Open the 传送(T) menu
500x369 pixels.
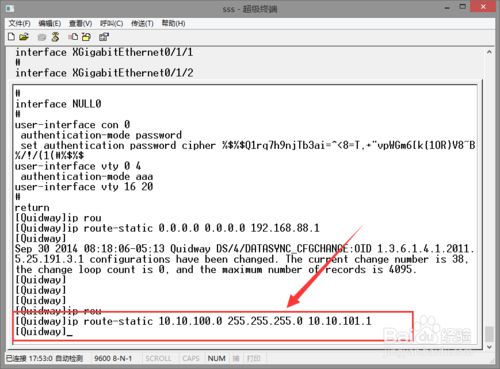coord(142,23)
